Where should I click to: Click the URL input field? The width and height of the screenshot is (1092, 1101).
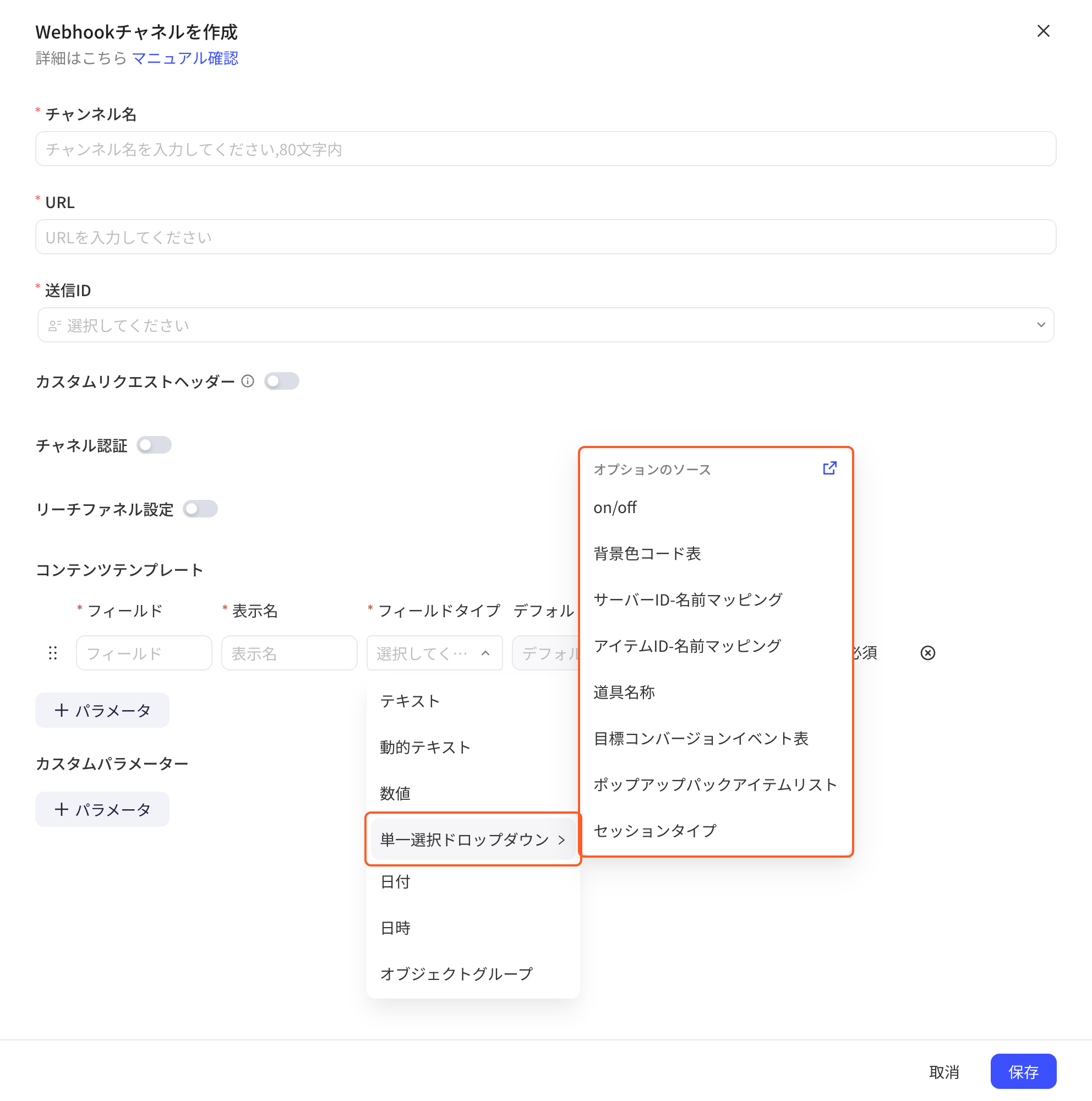click(x=545, y=237)
